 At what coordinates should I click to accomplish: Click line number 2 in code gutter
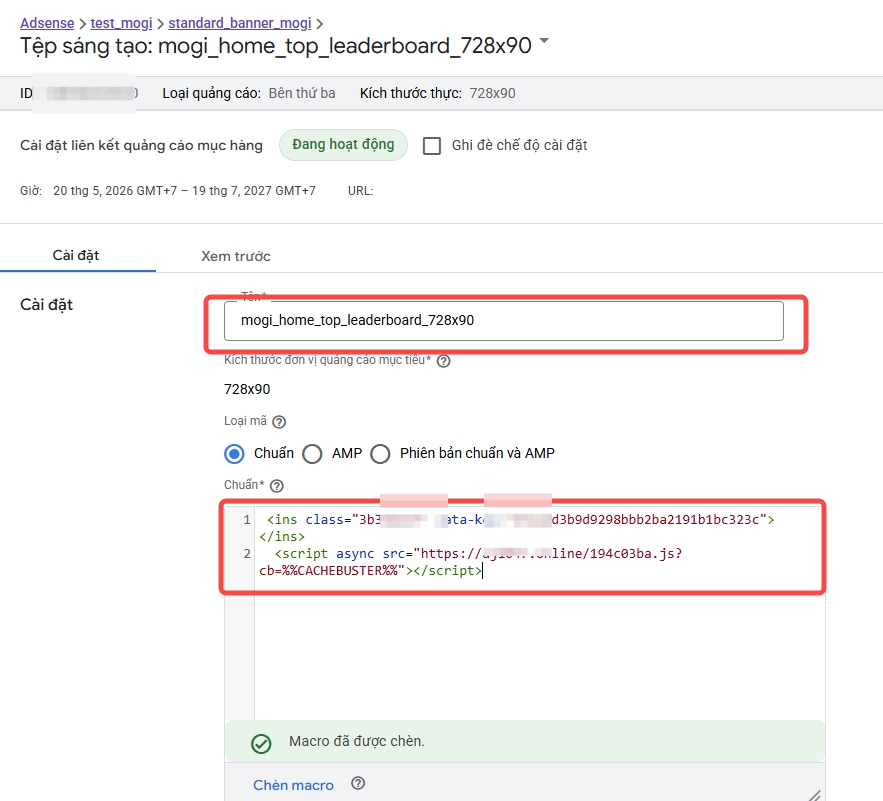pyautogui.click(x=247, y=554)
